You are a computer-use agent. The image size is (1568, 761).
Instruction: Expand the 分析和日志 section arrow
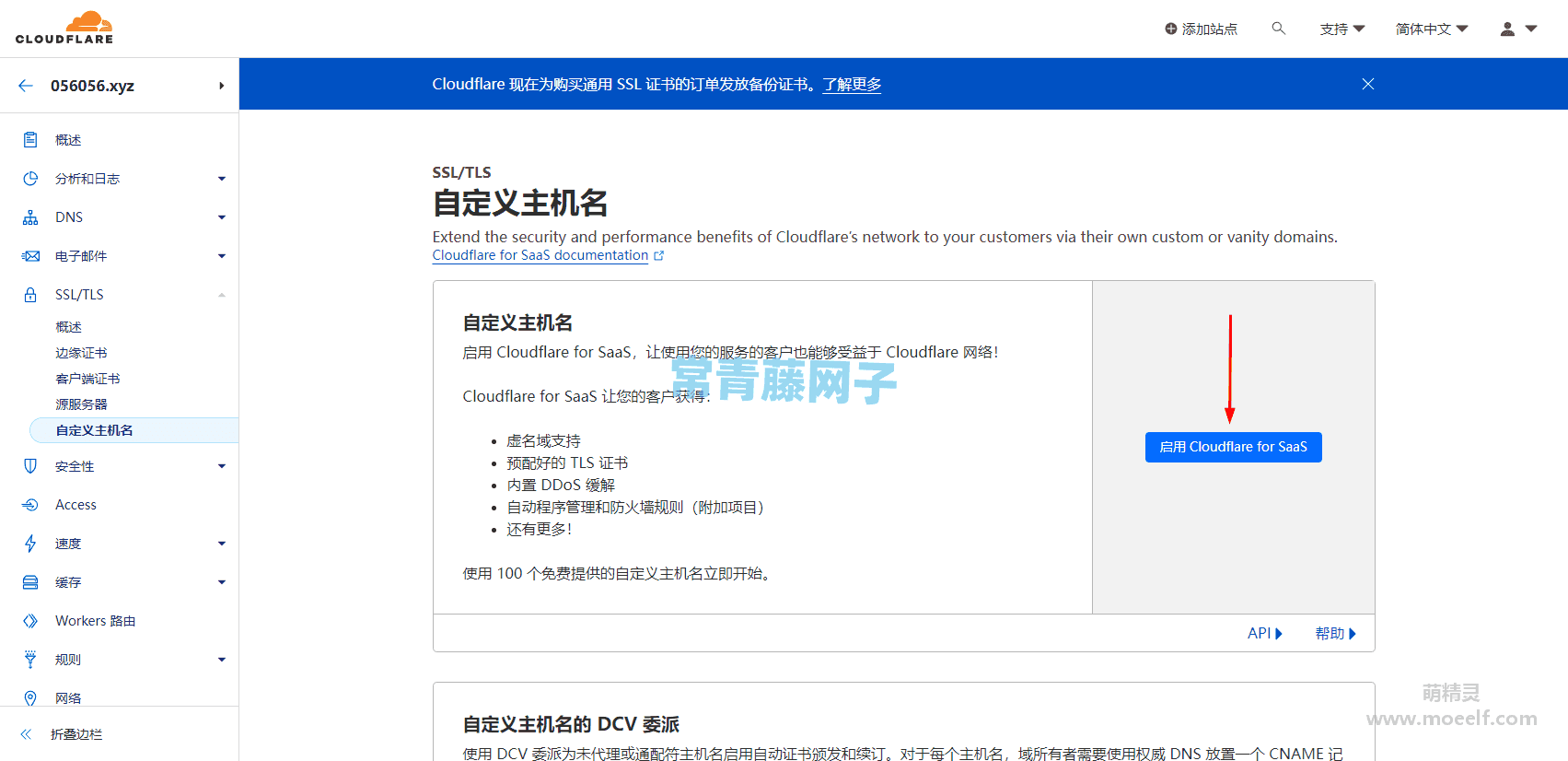pyautogui.click(x=222, y=179)
